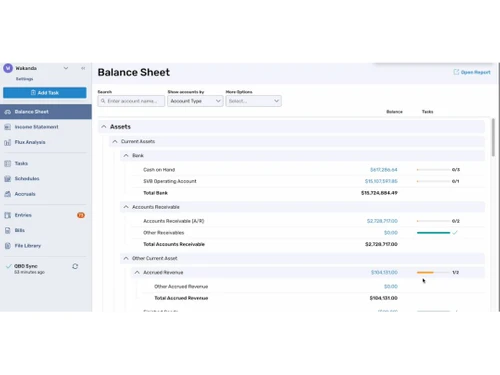Open Entries from the sidebar
The image size is (500, 375).
click(23, 215)
